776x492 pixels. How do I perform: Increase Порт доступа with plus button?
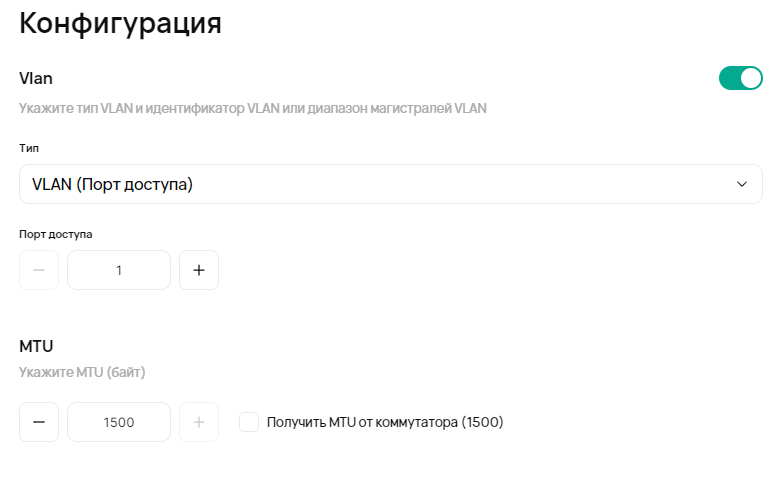click(199, 270)
